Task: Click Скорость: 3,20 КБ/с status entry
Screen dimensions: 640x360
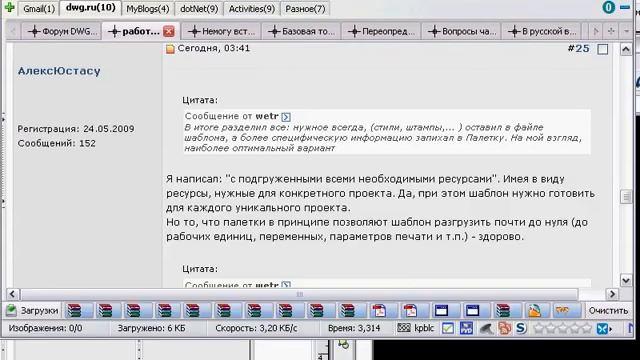Action: click(x=256, y=328)
